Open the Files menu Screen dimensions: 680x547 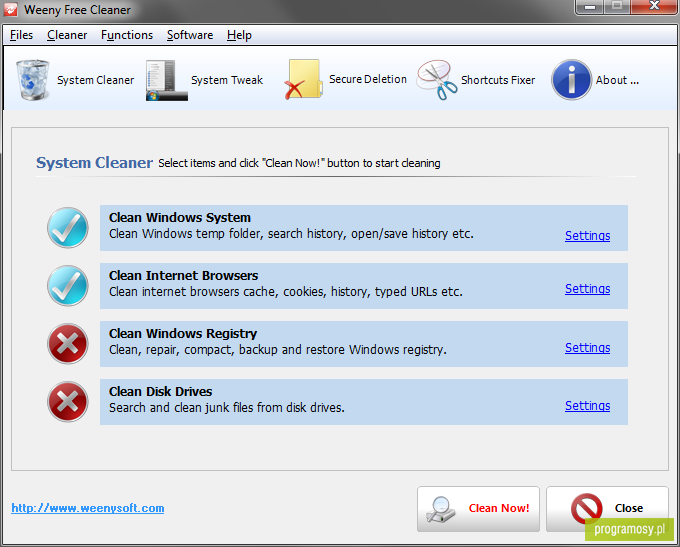click(x=21, y=35)
